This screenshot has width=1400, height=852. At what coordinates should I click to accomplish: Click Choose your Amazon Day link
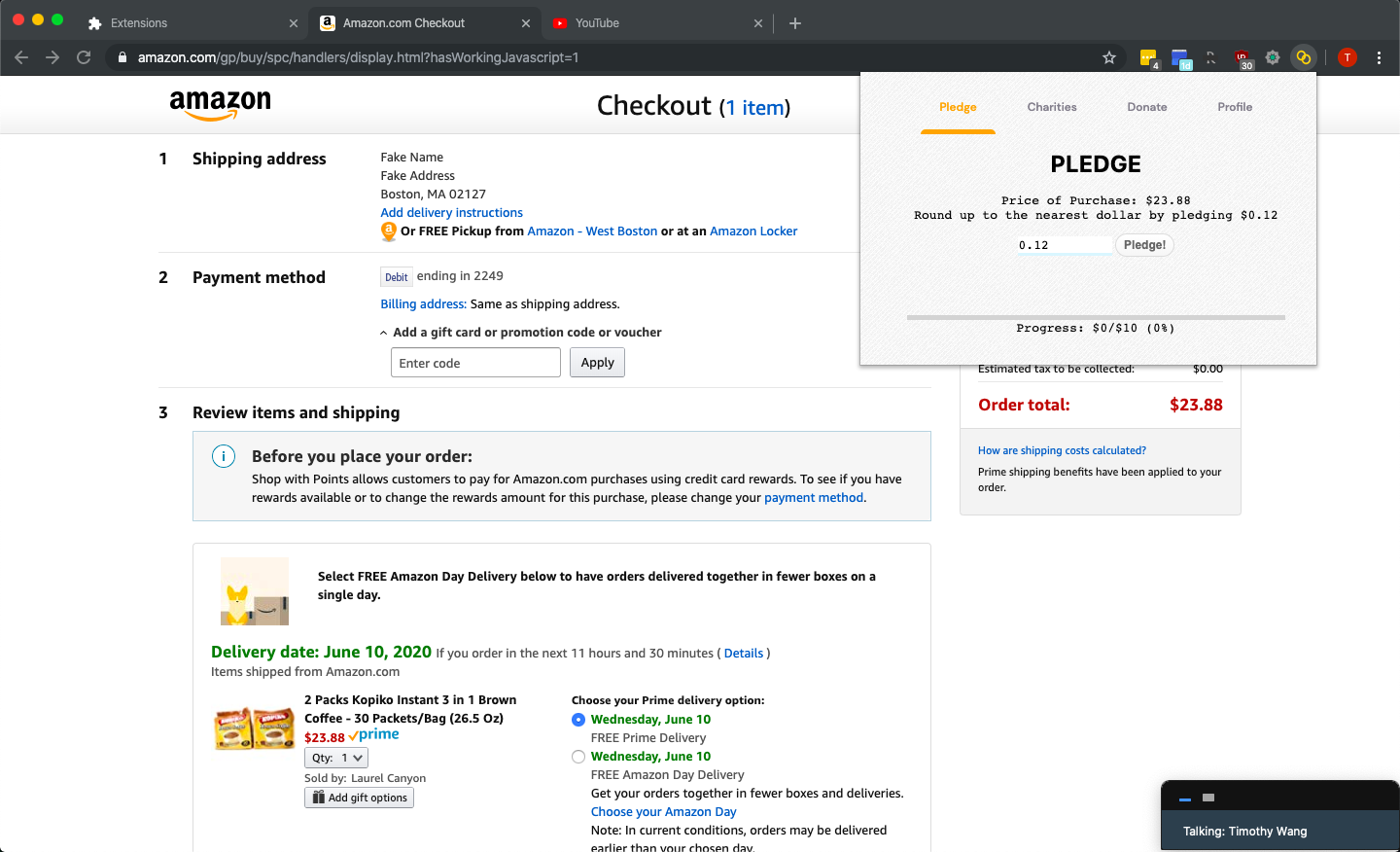coord(664,812)
